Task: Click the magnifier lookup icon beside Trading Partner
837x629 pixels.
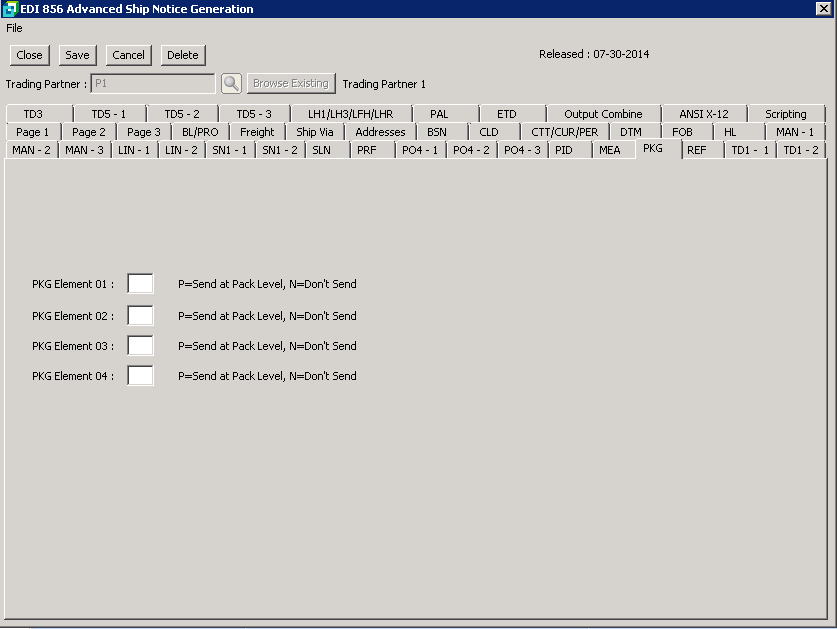Action: 231,84
